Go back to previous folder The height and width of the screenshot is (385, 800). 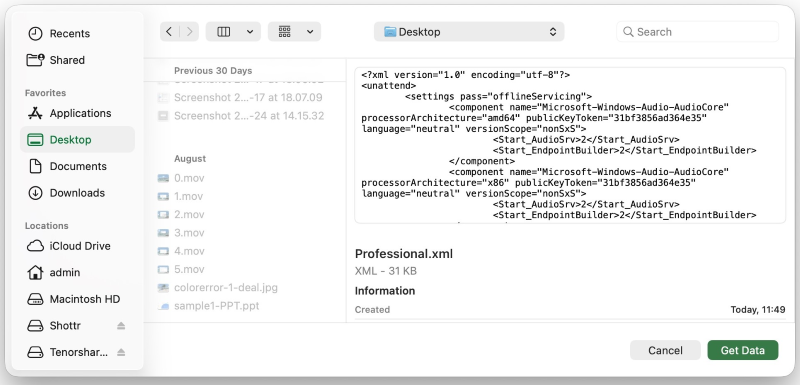169,32
